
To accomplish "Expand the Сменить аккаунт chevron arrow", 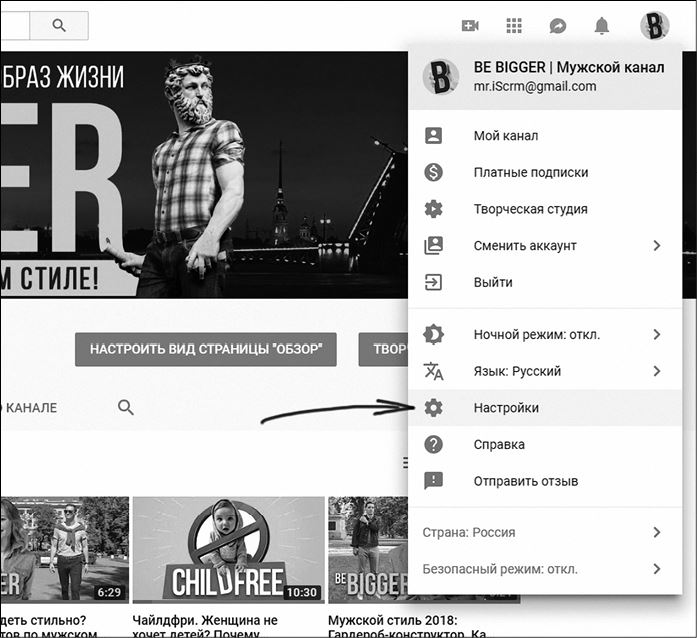I will [657, 245].
